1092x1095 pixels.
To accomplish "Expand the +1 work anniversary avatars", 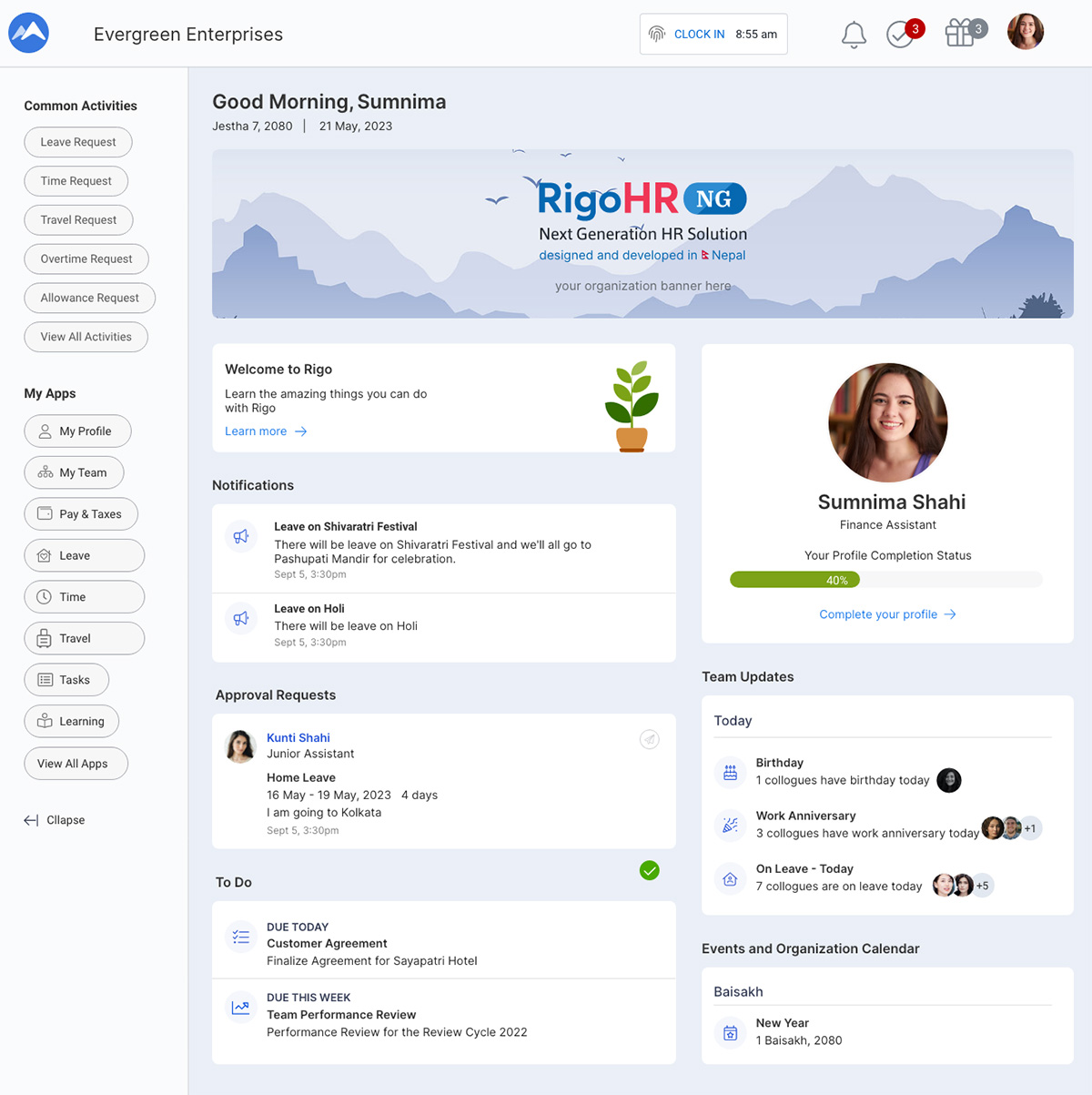I will point(1030,828).
